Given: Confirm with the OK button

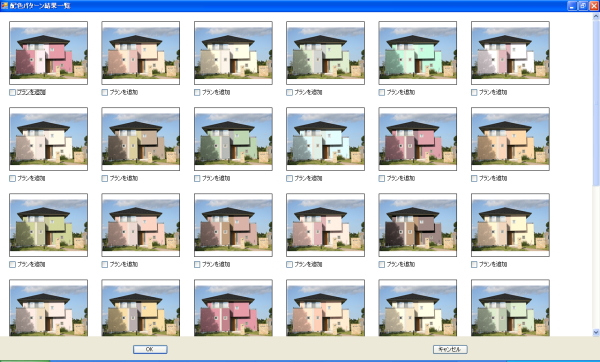Looking at the screenshot, I should (x=150, y=349).
